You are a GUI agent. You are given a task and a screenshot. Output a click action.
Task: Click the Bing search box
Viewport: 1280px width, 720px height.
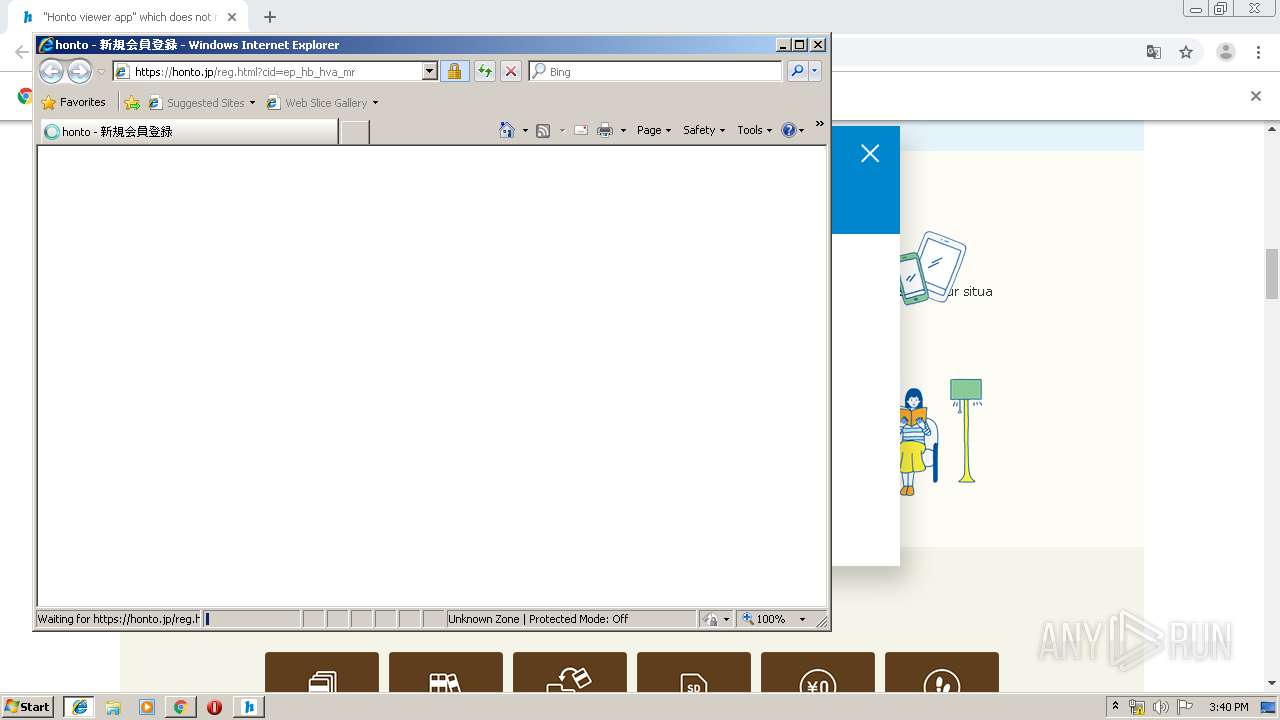pyautogui.click(x=656, y=72)
